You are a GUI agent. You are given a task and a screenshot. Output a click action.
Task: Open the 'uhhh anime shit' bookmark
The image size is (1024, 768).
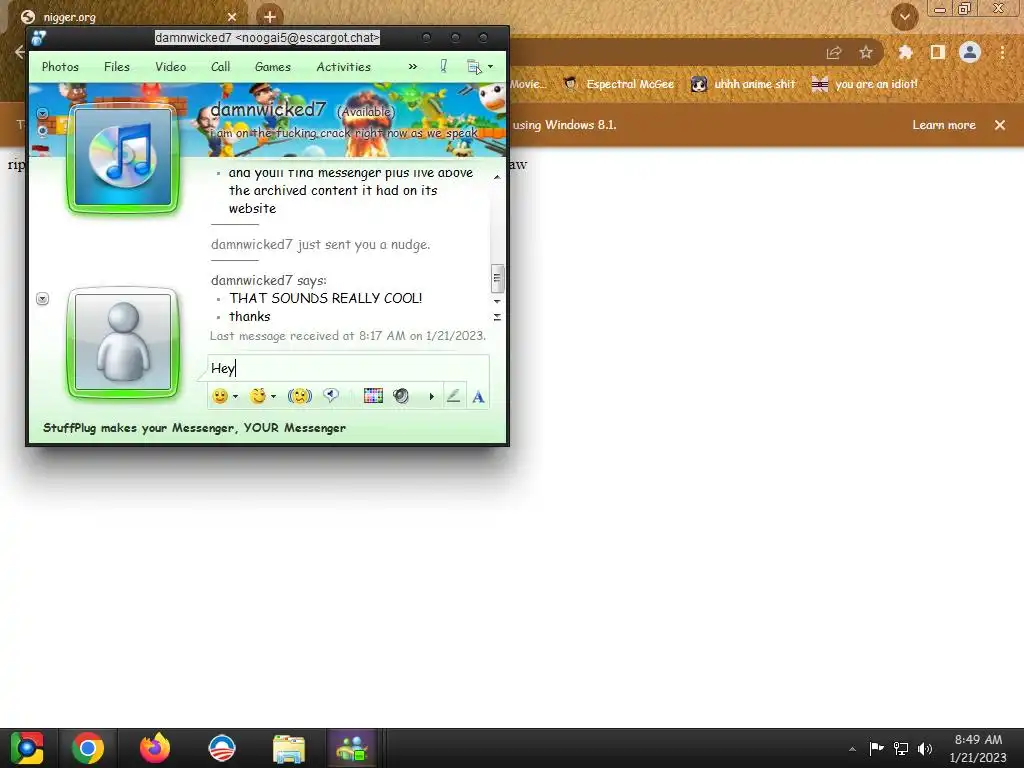point(743,84)
